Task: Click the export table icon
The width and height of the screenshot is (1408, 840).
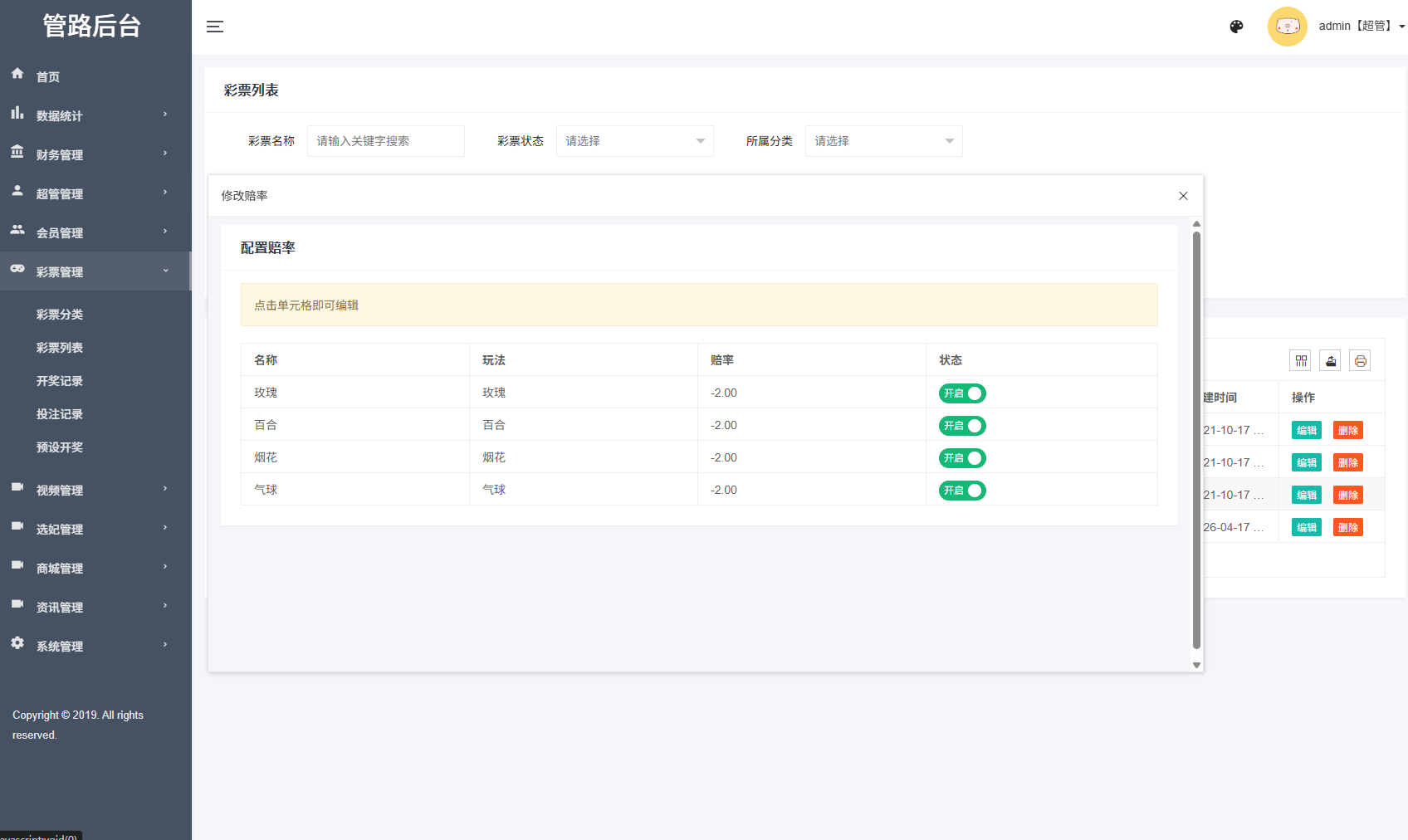Action: [1330, 360]
